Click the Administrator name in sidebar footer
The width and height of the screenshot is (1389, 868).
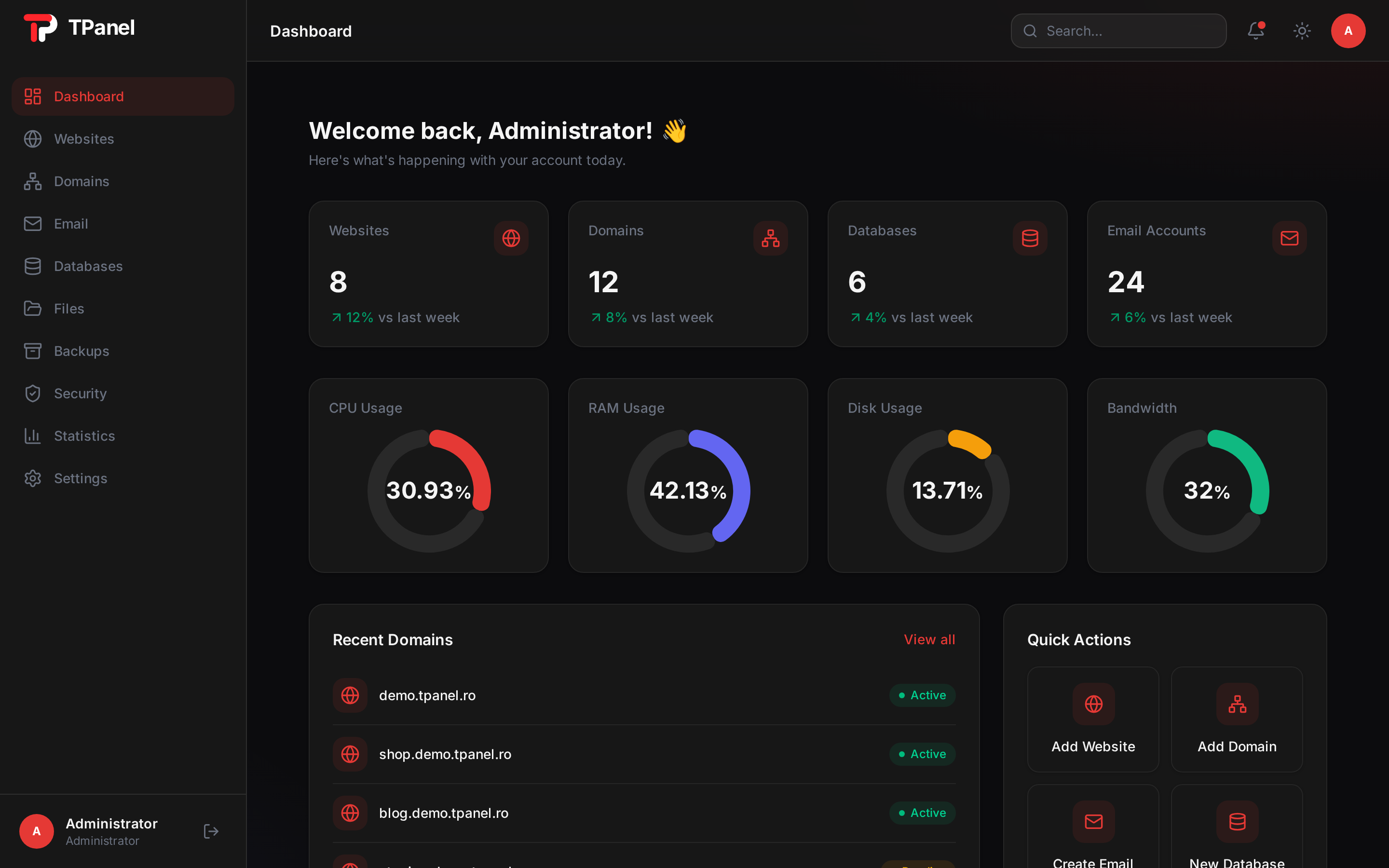[111, 823]
